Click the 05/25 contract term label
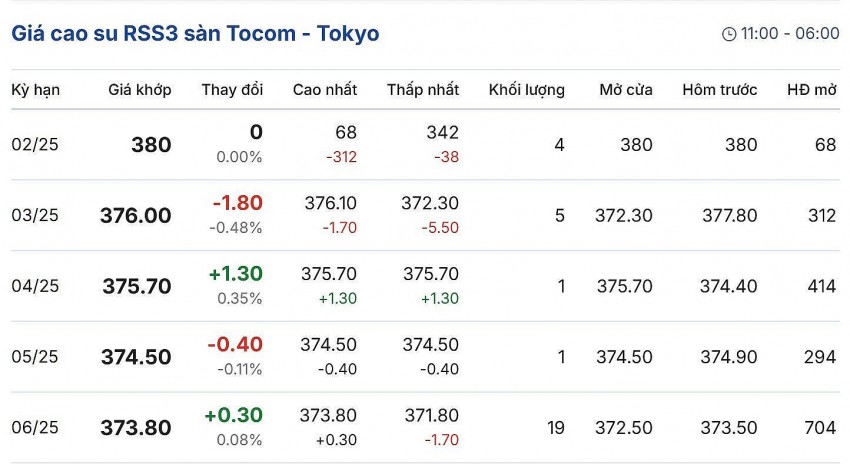 [35, 357]
